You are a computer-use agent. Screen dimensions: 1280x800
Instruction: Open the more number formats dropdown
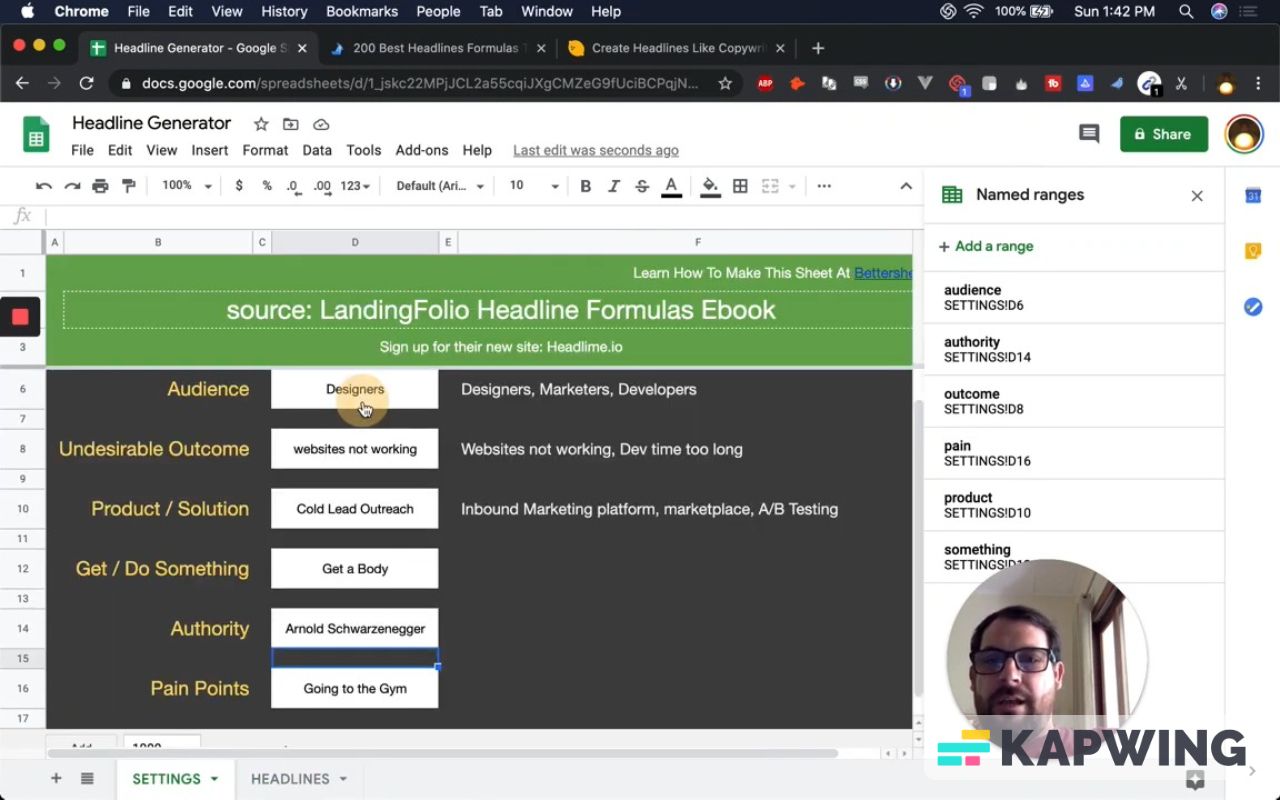tap(355, 186)
